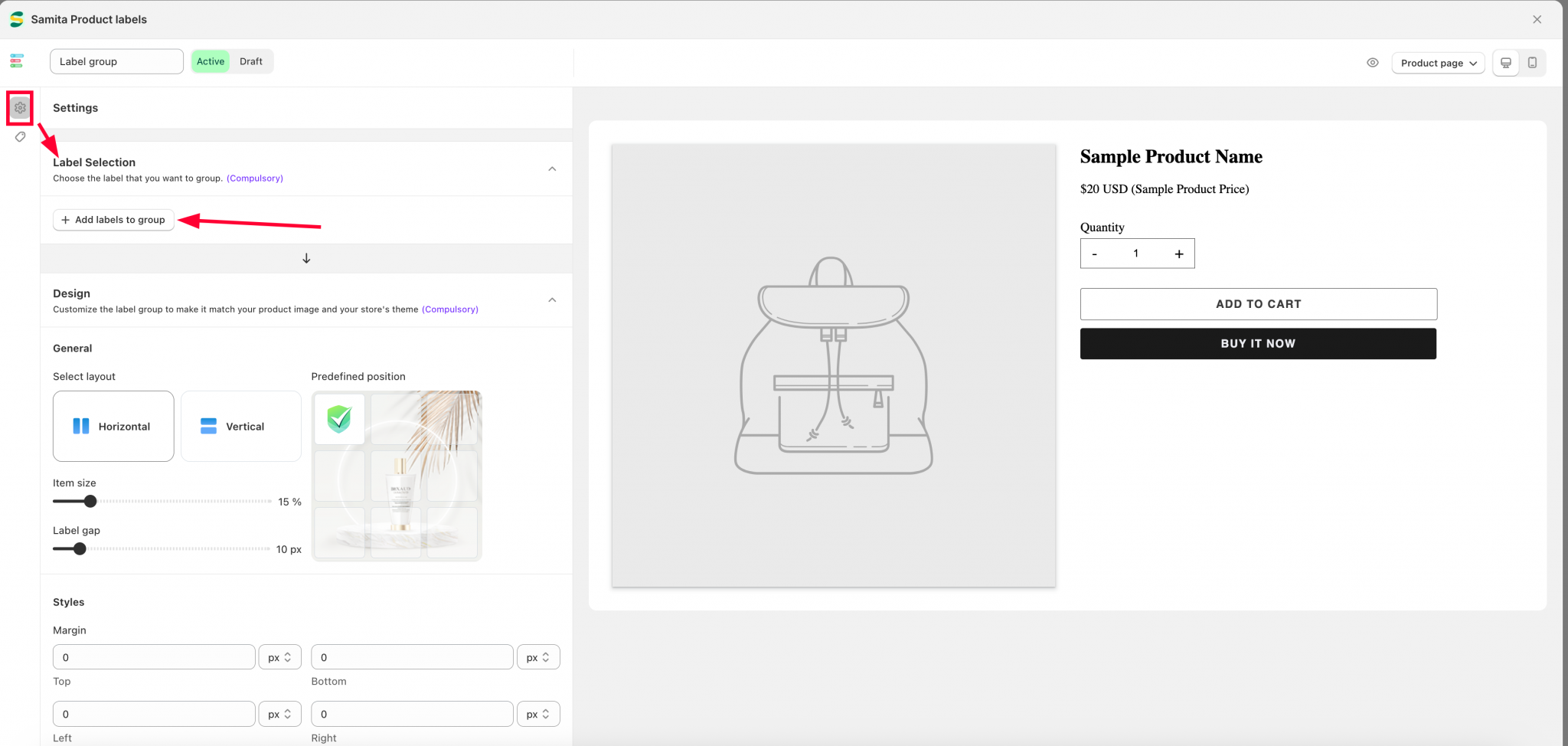Set status to Active
This screenshot has width=1568, height=746.
tap(210, 61)
